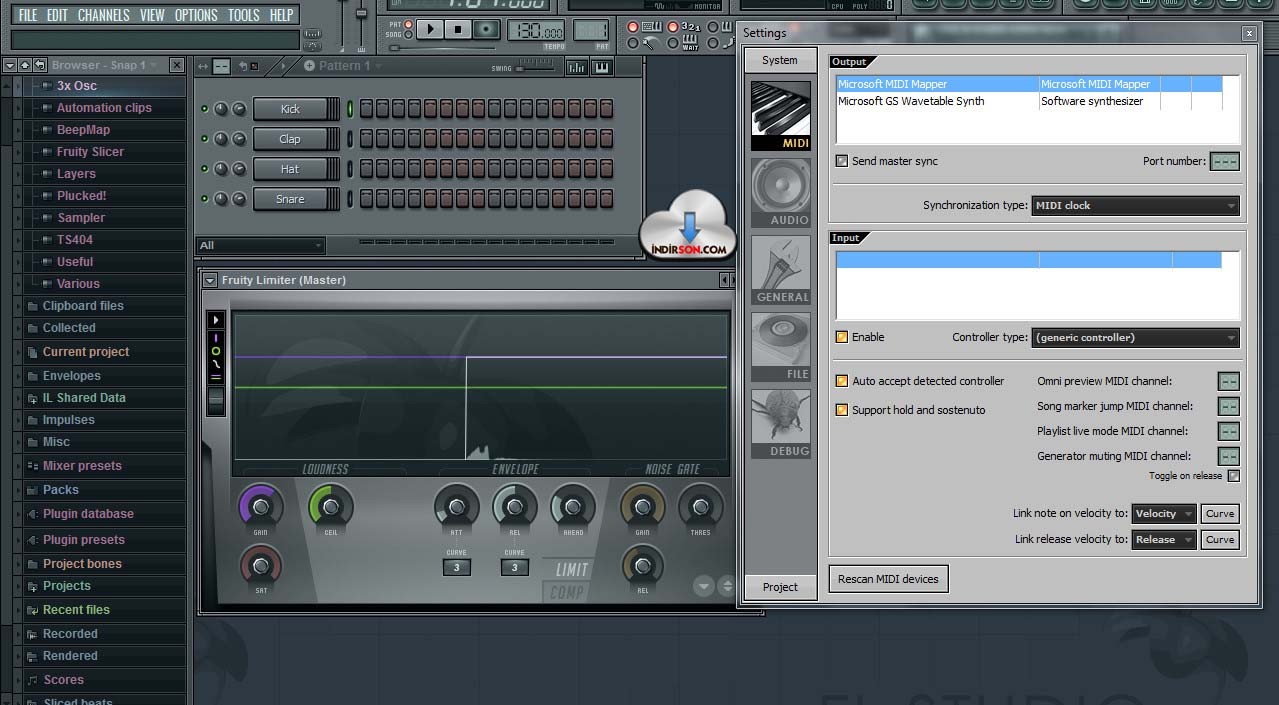Click the curve line icon in Limiter display
Viewport: 1279px width, 705px height.
tap(215, 364)
